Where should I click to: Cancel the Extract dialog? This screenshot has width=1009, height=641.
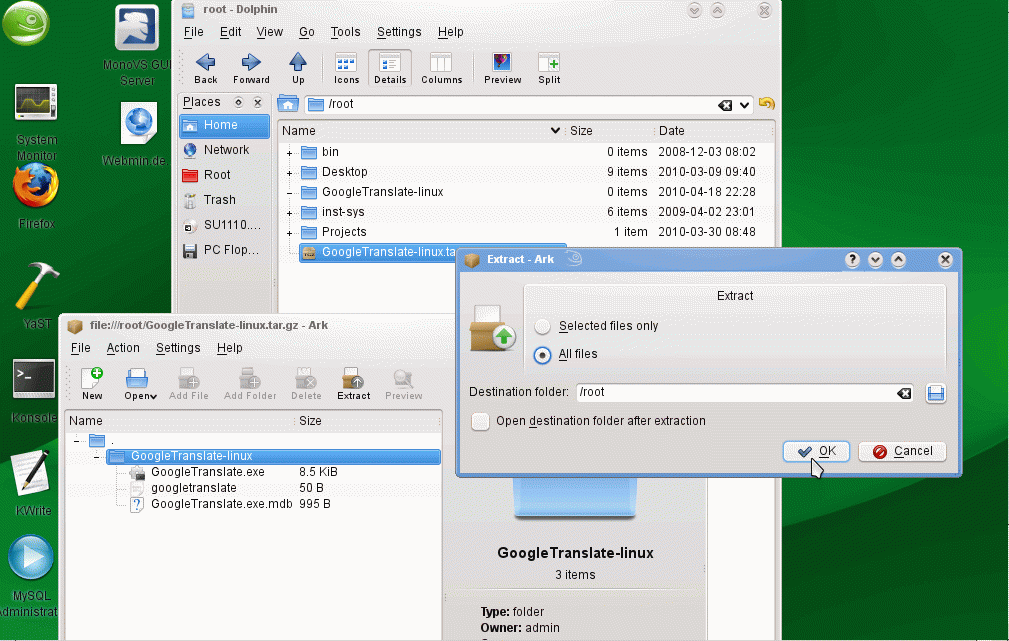(902, 452)
